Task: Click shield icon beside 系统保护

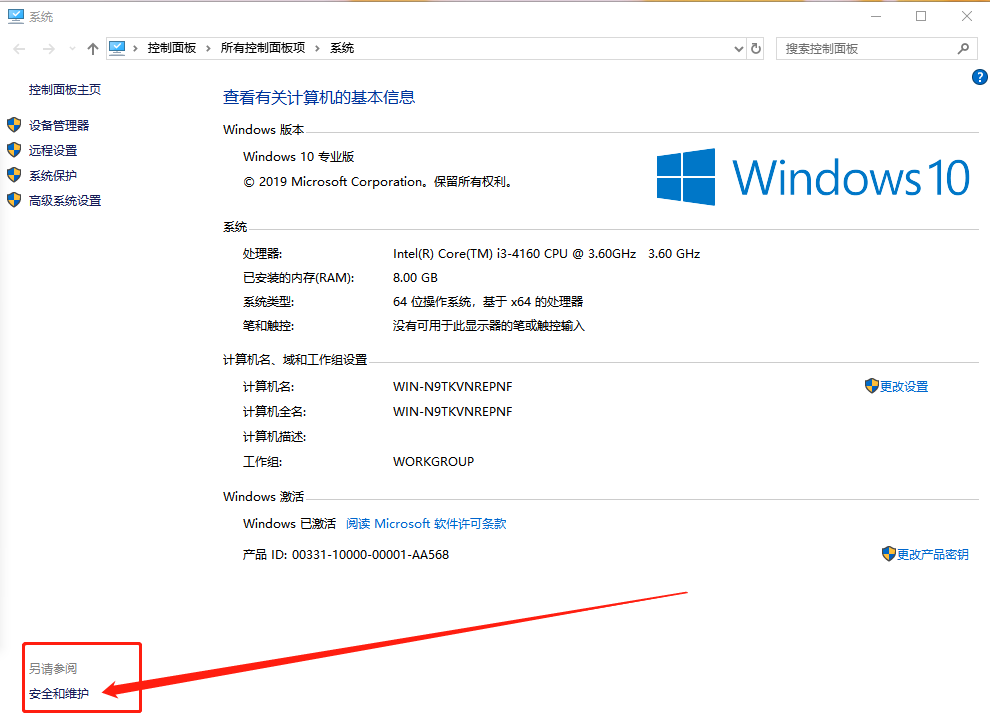Action: pos(14,175)
